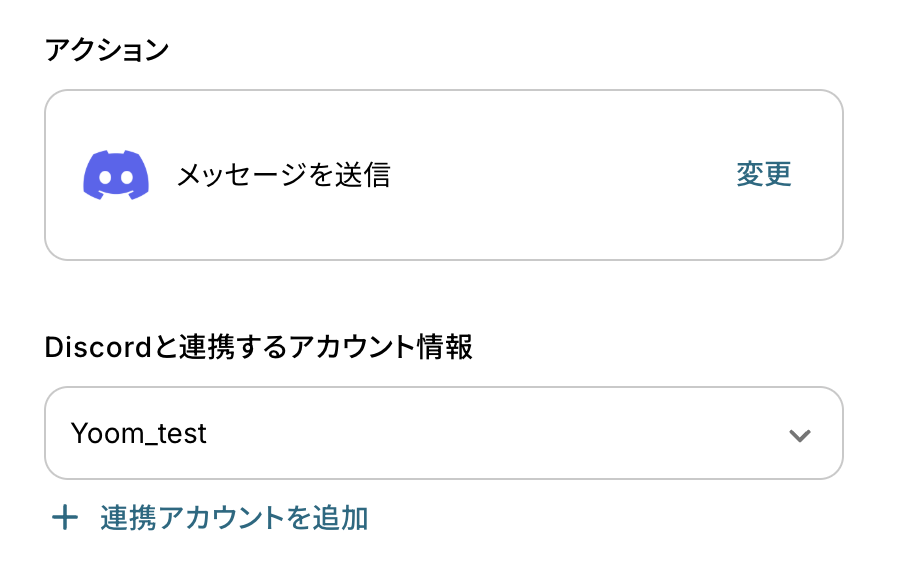Click the Yoom_test text in the selector
The width and height of the screenshot is (898, 582).
139,434
